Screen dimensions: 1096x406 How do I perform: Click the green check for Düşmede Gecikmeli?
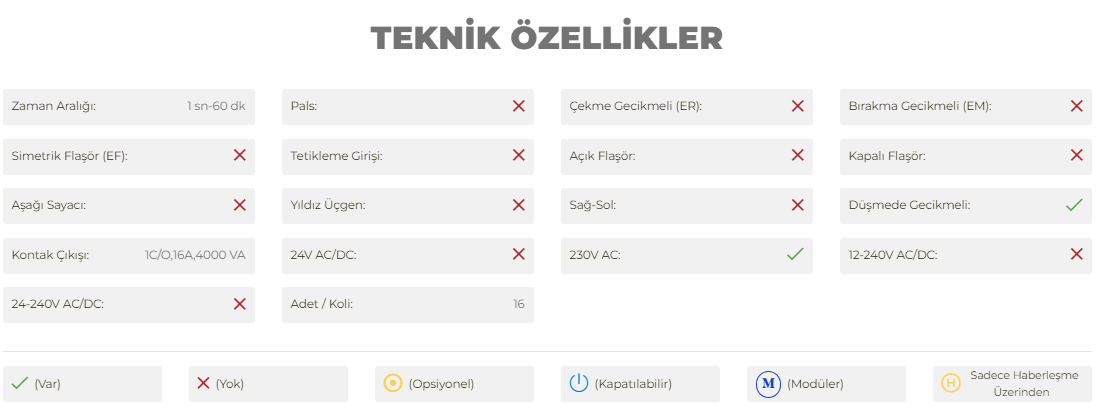(1074, 205)
